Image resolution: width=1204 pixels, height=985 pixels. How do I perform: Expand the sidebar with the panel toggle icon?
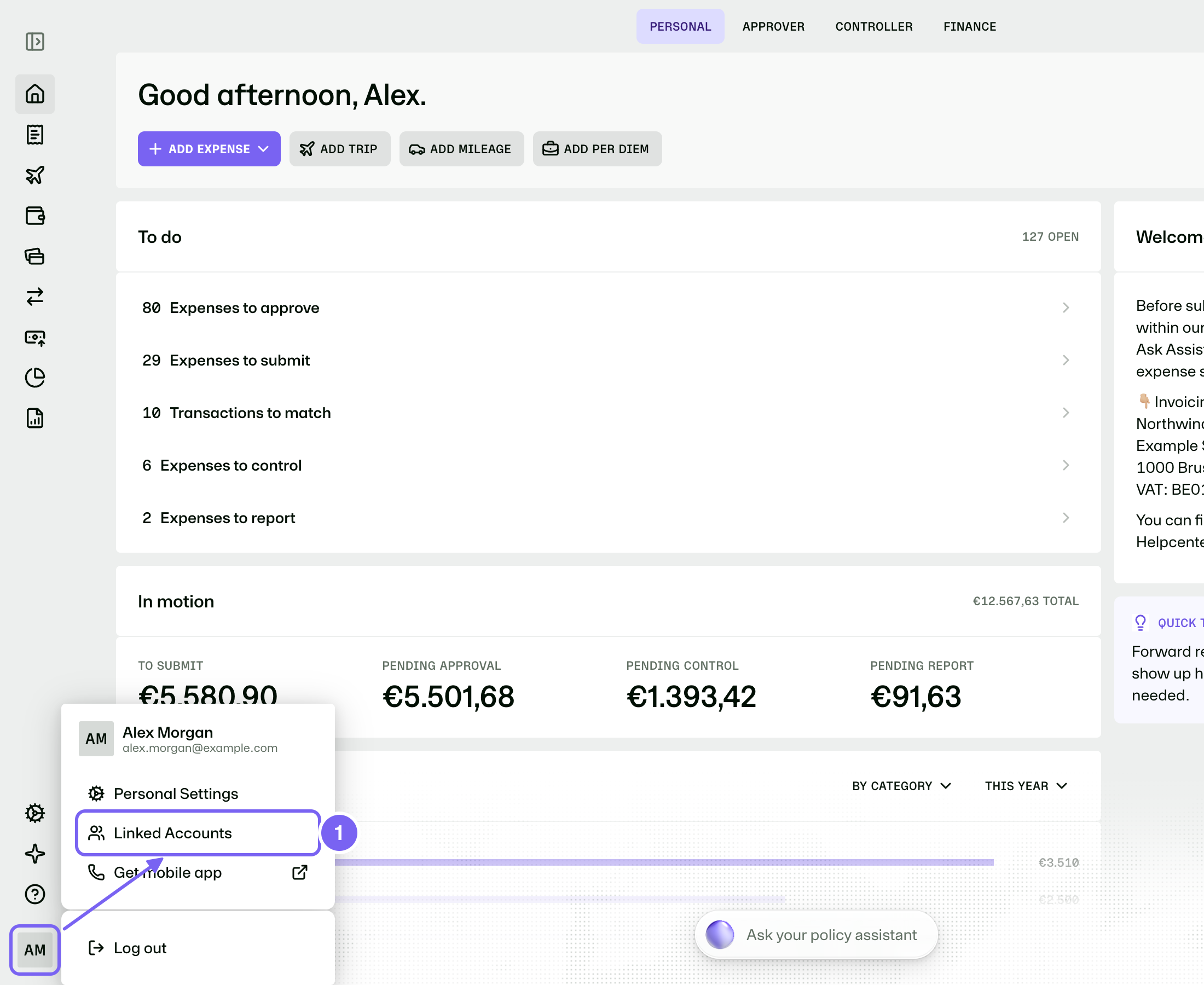pos(34,42)
